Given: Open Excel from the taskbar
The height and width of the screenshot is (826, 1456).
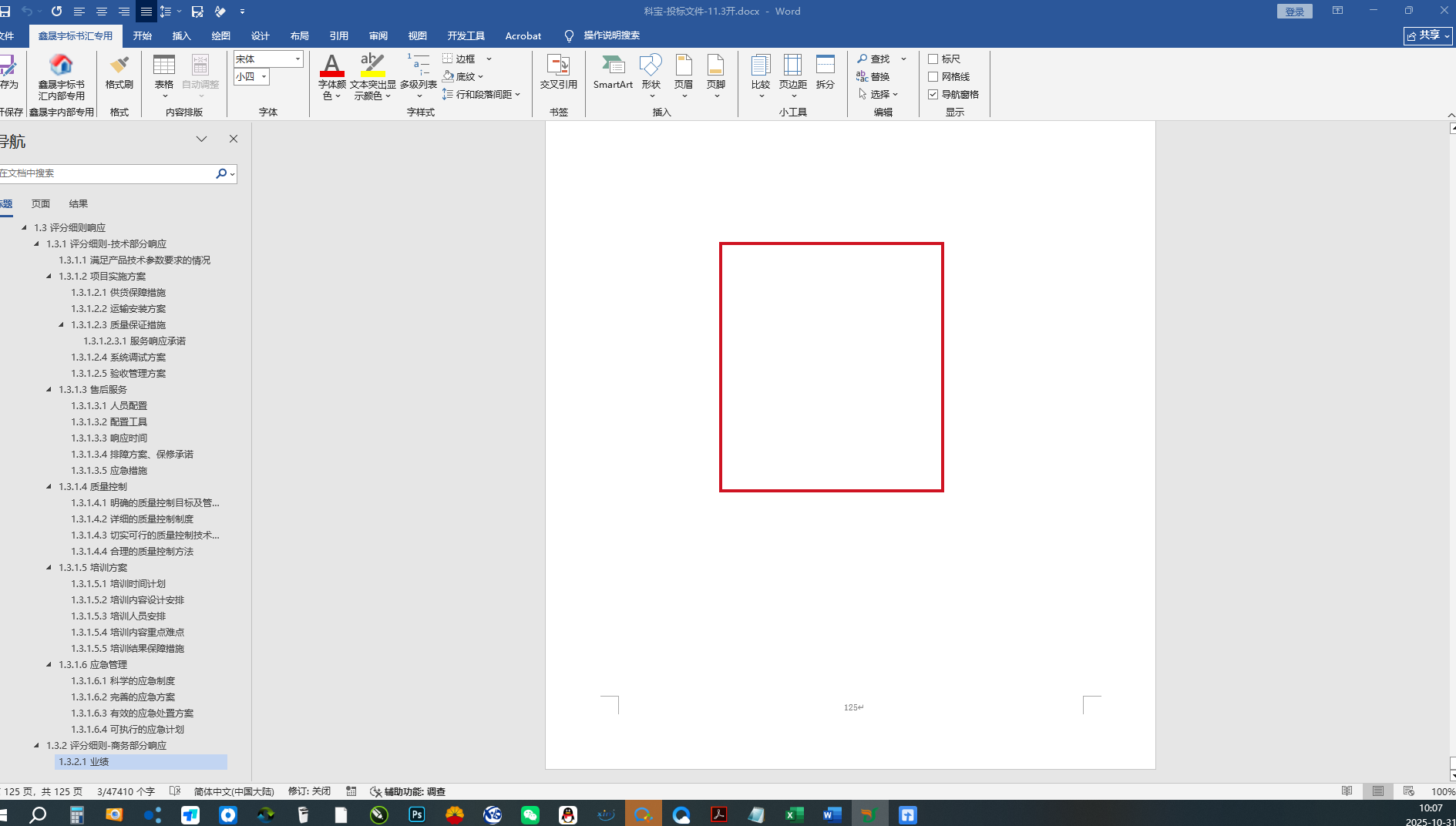Looking at the screenshot, I should (x=795, y=814).
